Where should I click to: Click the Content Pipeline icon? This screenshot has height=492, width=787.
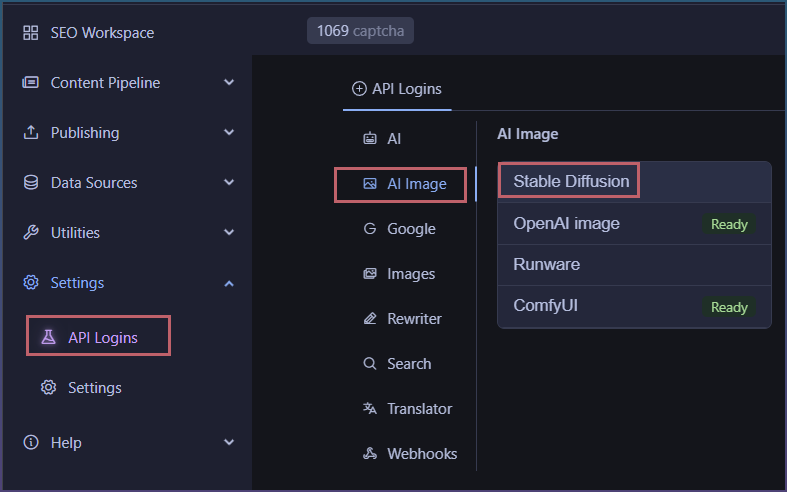[31, 82]
